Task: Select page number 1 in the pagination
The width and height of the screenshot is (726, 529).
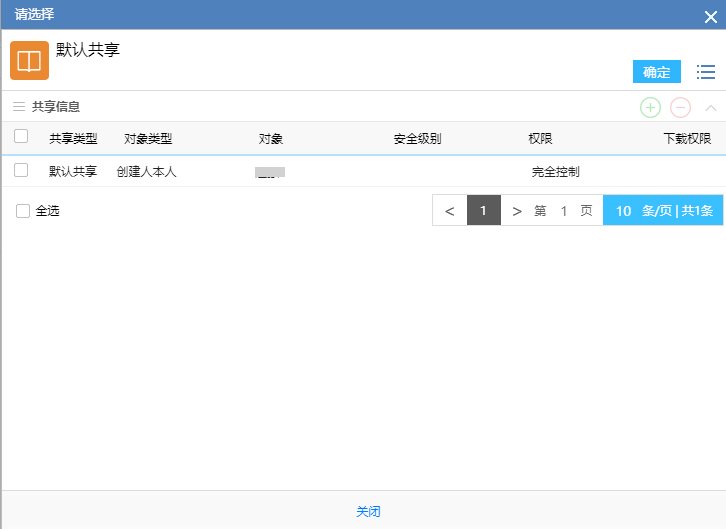Action: (x=484, y=211)
